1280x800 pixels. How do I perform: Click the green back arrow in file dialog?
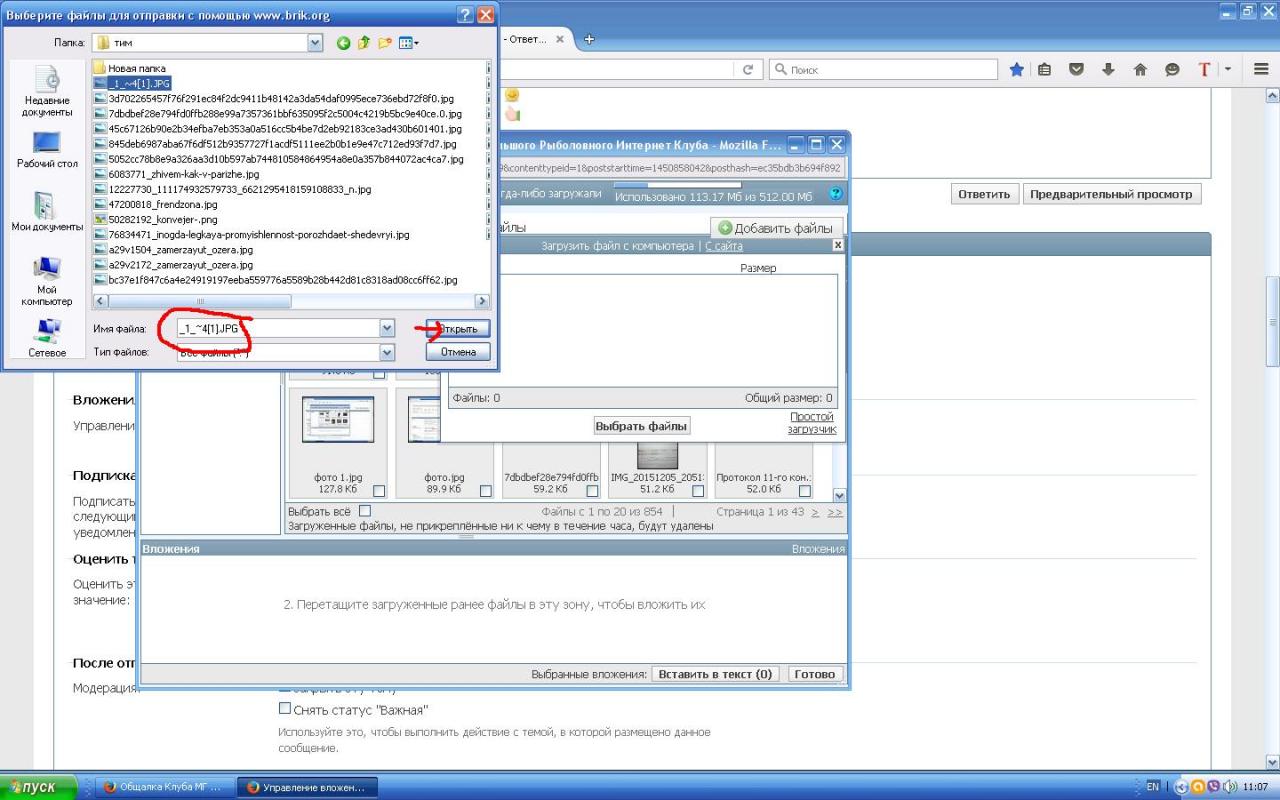click(343, 43)
